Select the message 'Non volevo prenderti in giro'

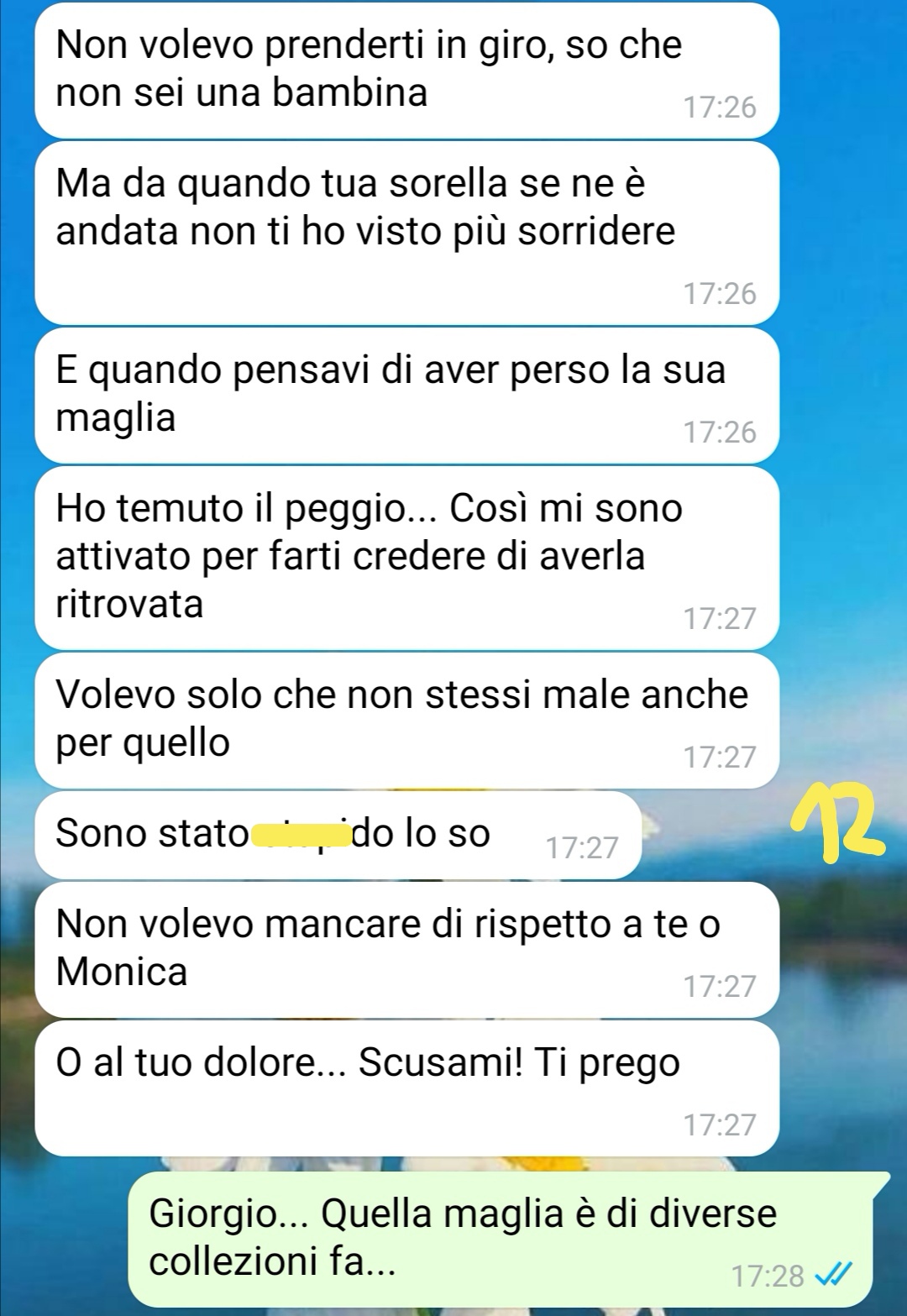click(x=406, y=71)
